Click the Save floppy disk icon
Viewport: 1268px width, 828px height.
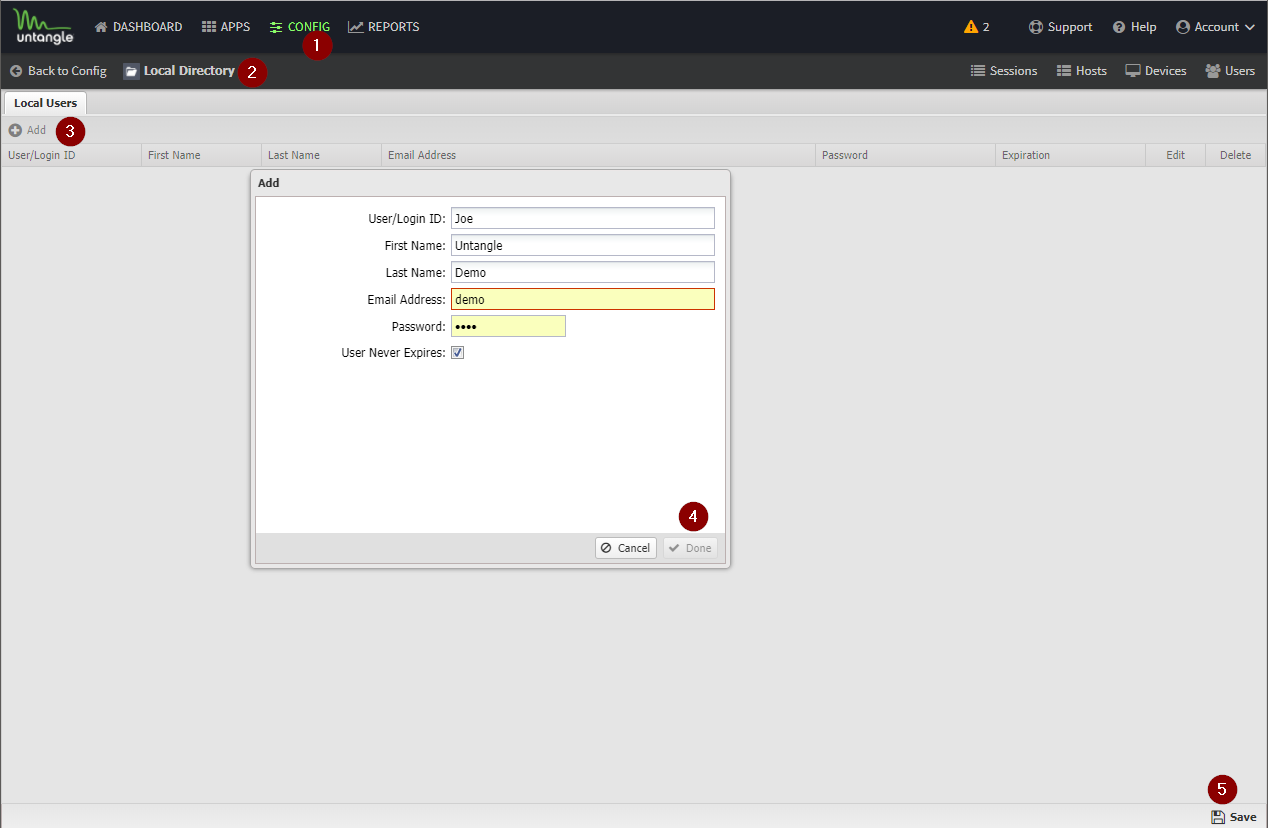[x=1218, y=817]
